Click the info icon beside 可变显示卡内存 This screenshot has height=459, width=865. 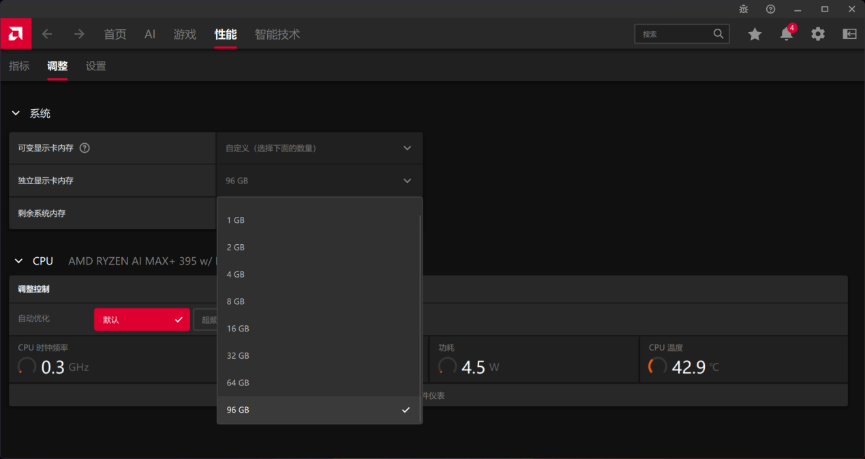pos(84,148)
